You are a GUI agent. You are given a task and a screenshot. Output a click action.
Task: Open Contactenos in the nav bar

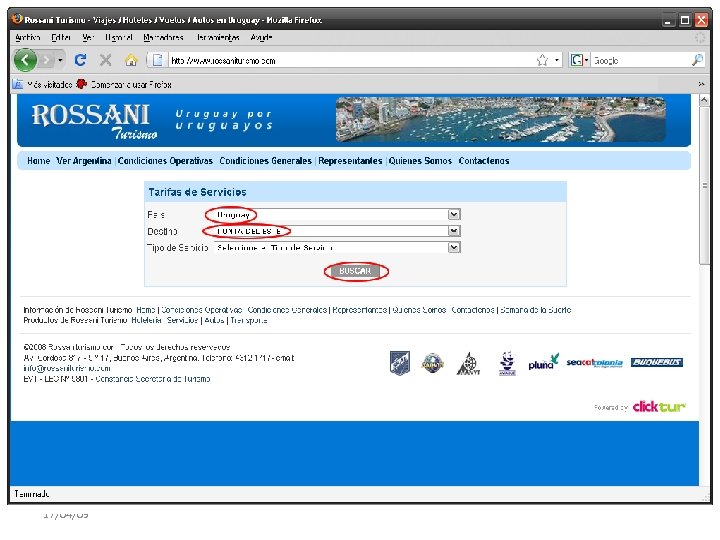tap(484, 161)
